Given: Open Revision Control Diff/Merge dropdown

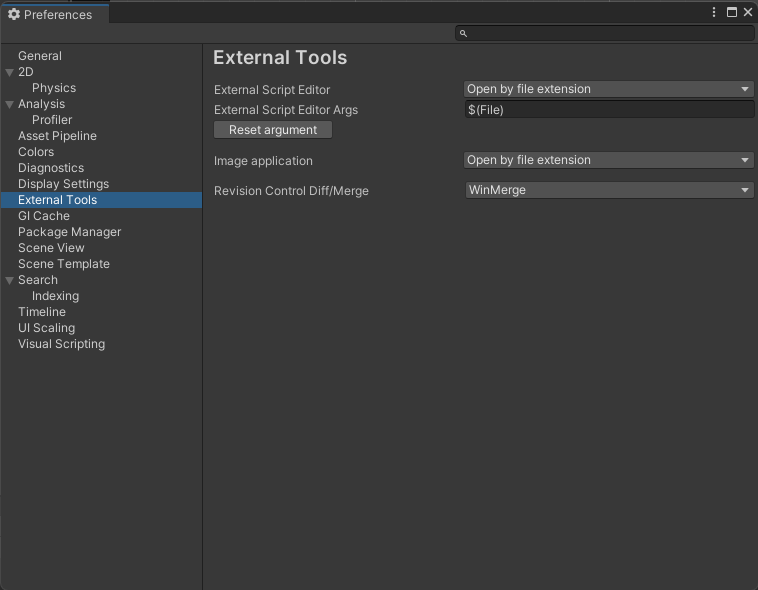Looking at the screenshot, I should (608, 190).
